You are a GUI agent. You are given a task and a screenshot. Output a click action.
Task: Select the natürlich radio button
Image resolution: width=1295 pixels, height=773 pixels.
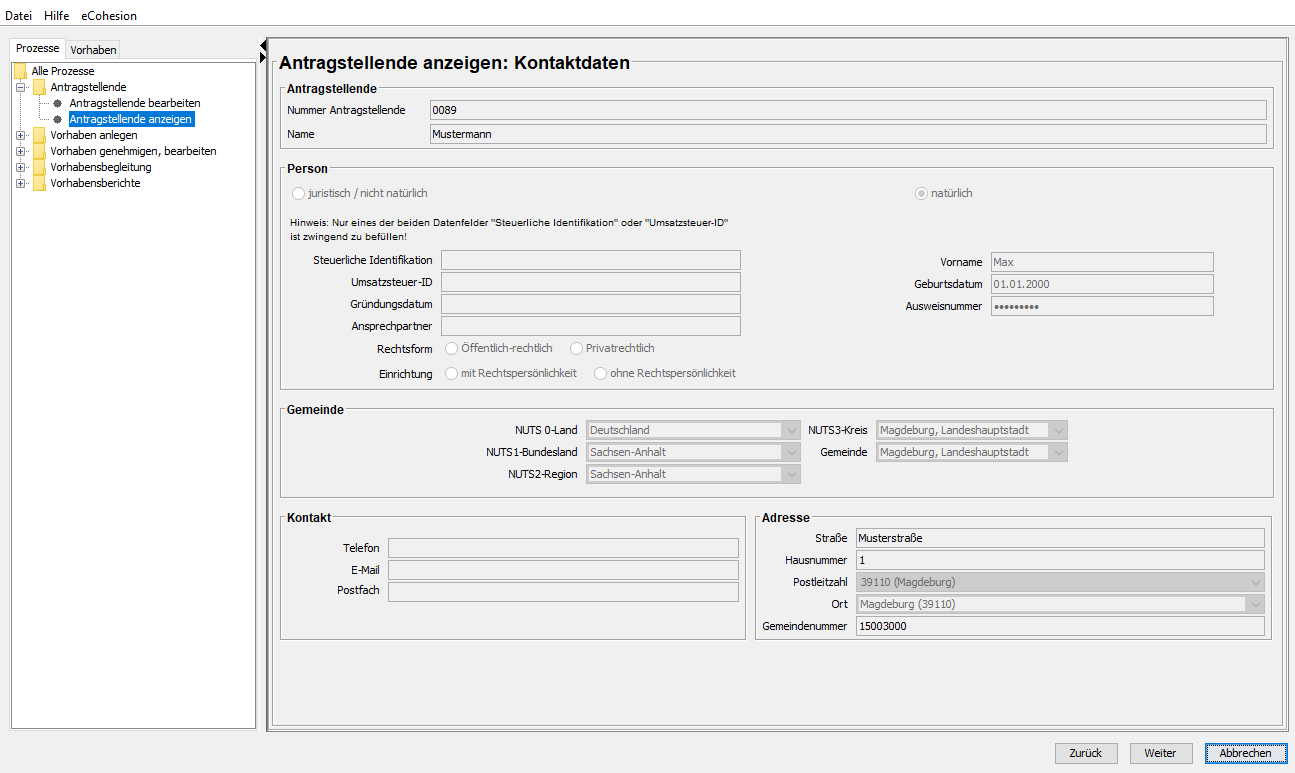[921, 193]
